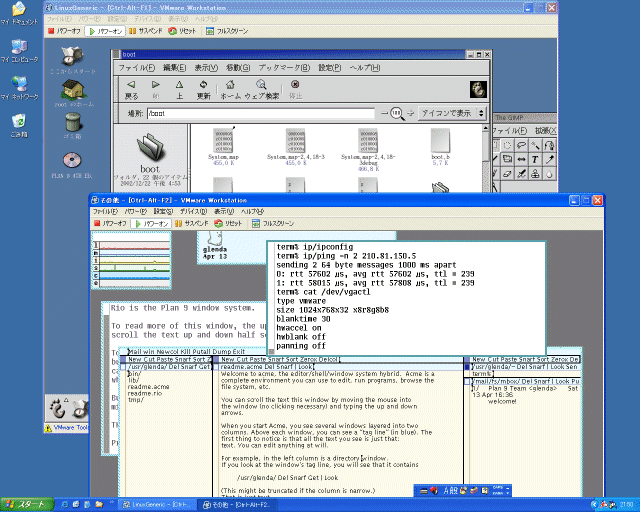Click the layout box beside the /mail/fs/mbox/ tag
Image resolution: width=640 pixels, height=512 pixels.
pos(467,381)
